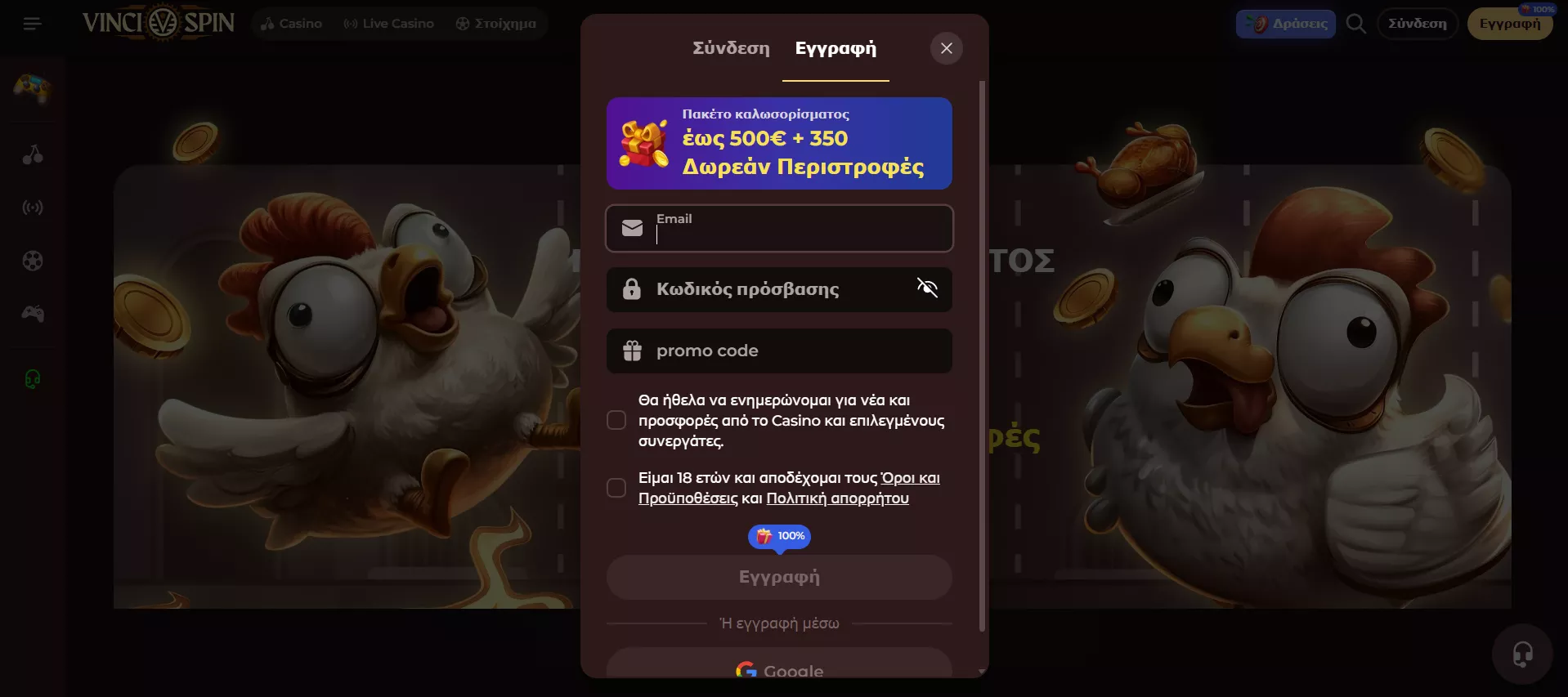Close the registration dialog

(x=947, y=48)
